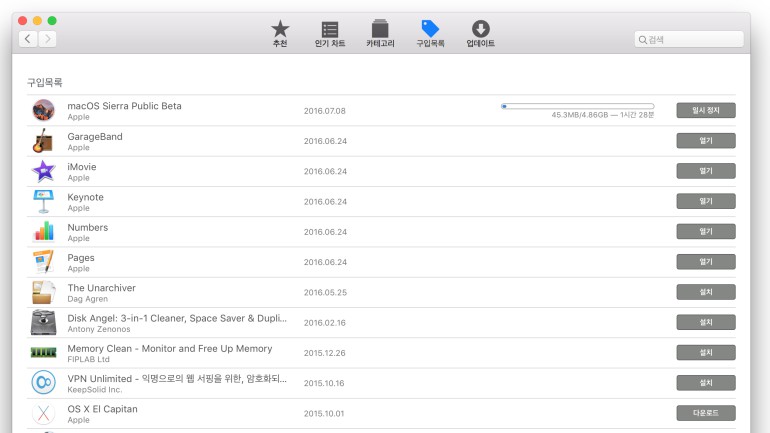Open the 카테고리 categories tab

(x=380, y=34)
